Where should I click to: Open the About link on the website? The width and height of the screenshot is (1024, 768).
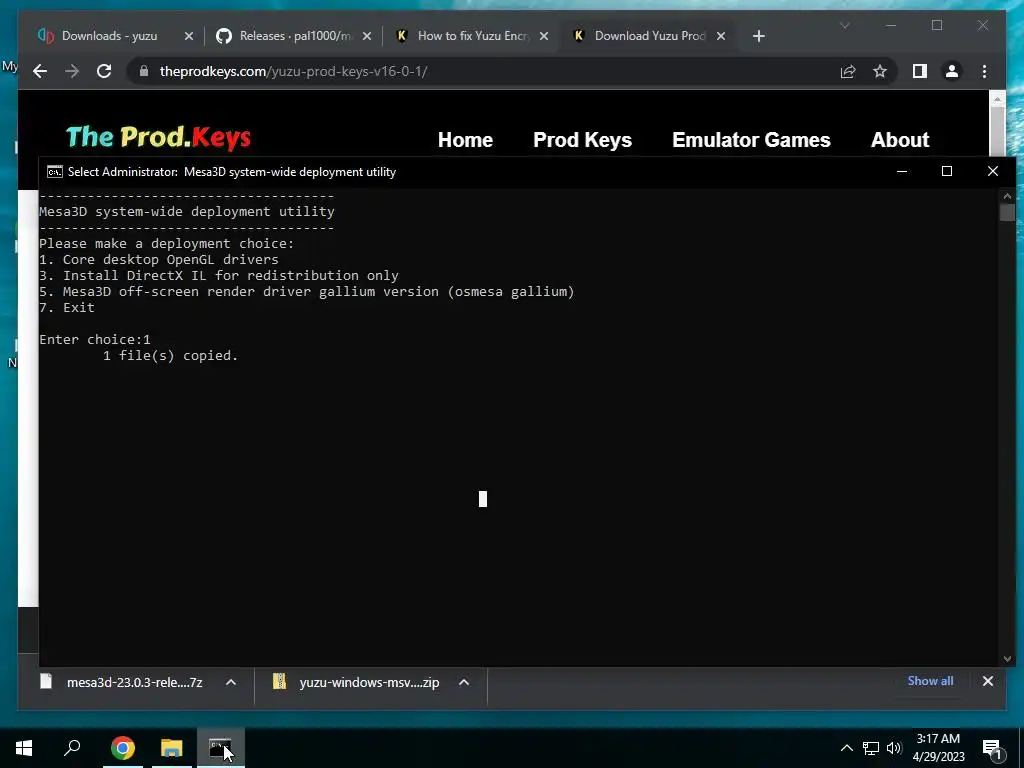[x=900, y=140]
